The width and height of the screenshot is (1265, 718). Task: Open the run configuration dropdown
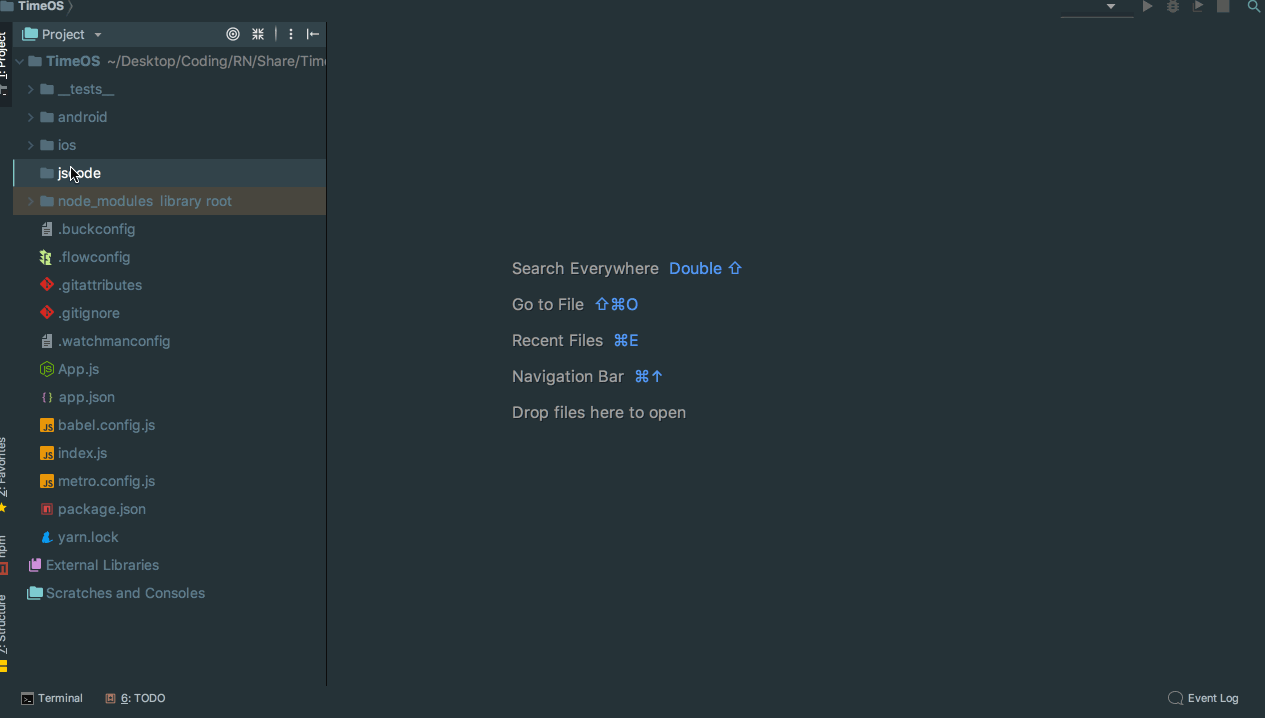pos(1098,7)
